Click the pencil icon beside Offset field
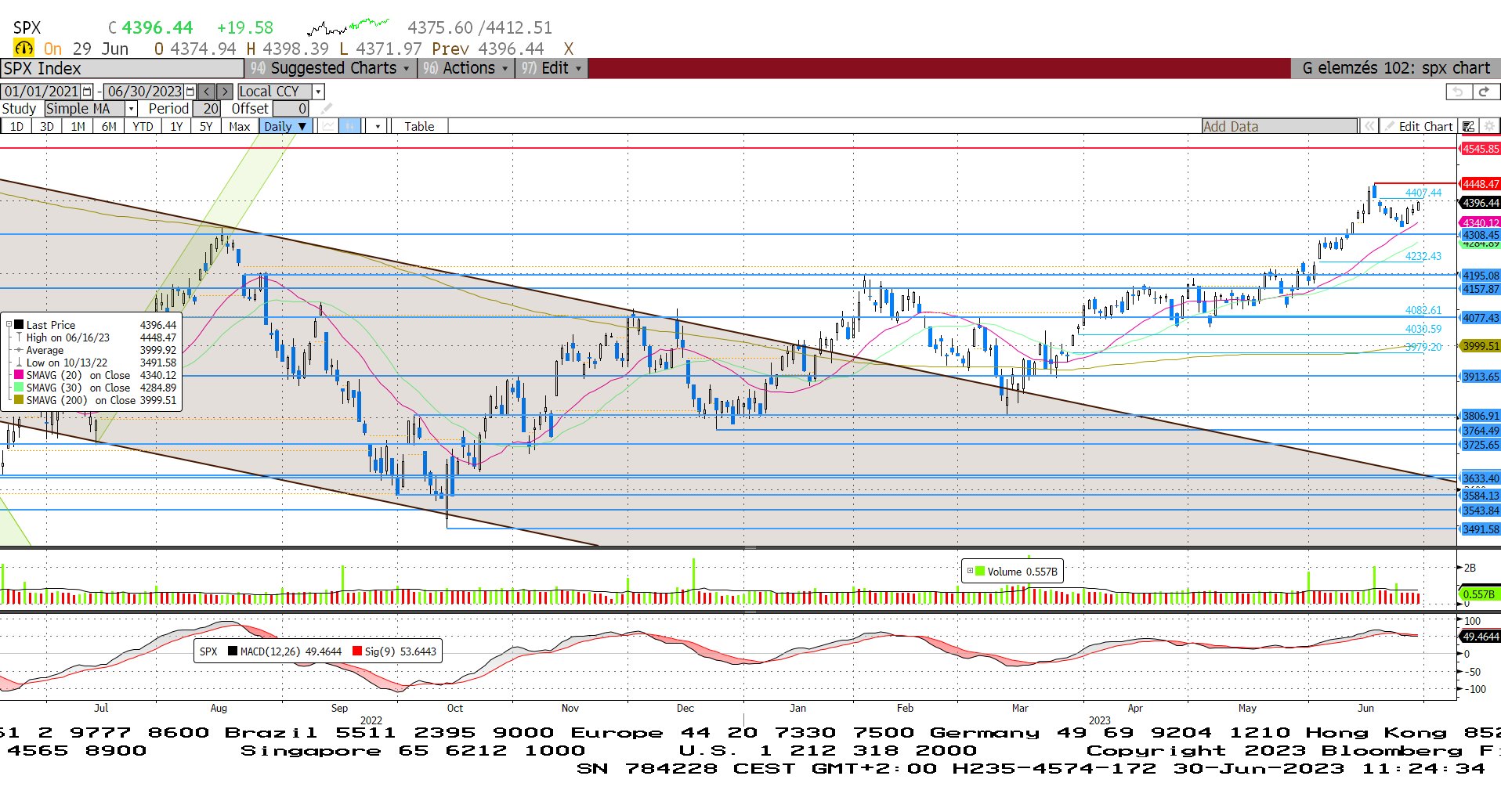 (327, 109)
